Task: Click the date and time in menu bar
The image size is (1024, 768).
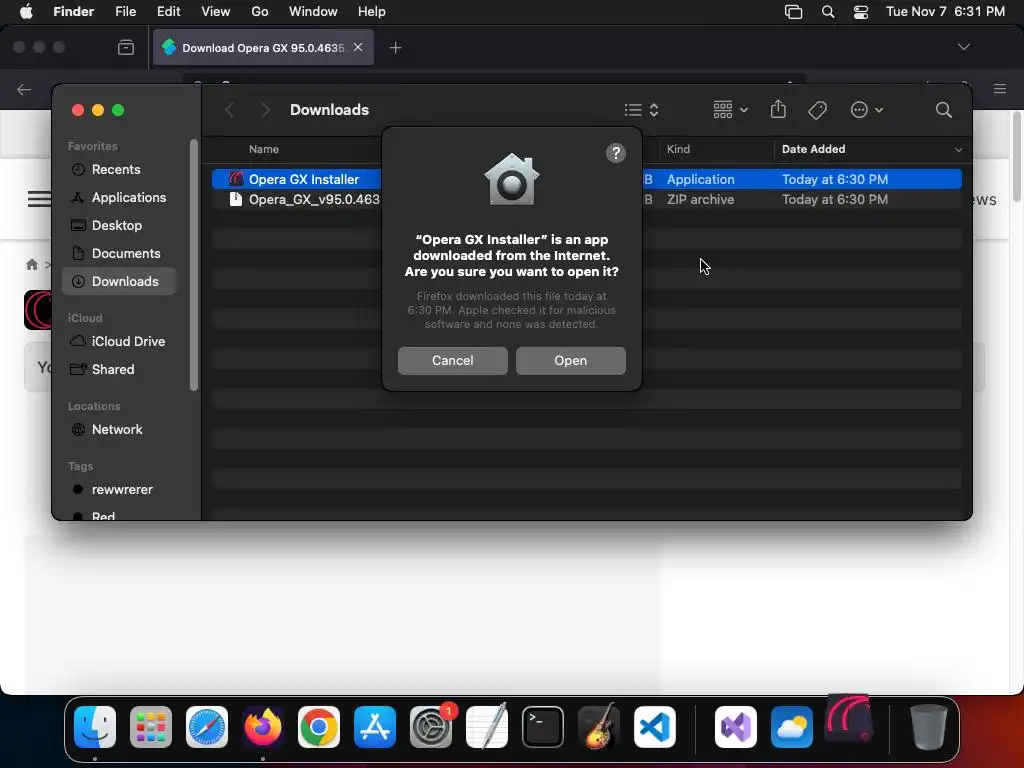Action: (945, 12)
